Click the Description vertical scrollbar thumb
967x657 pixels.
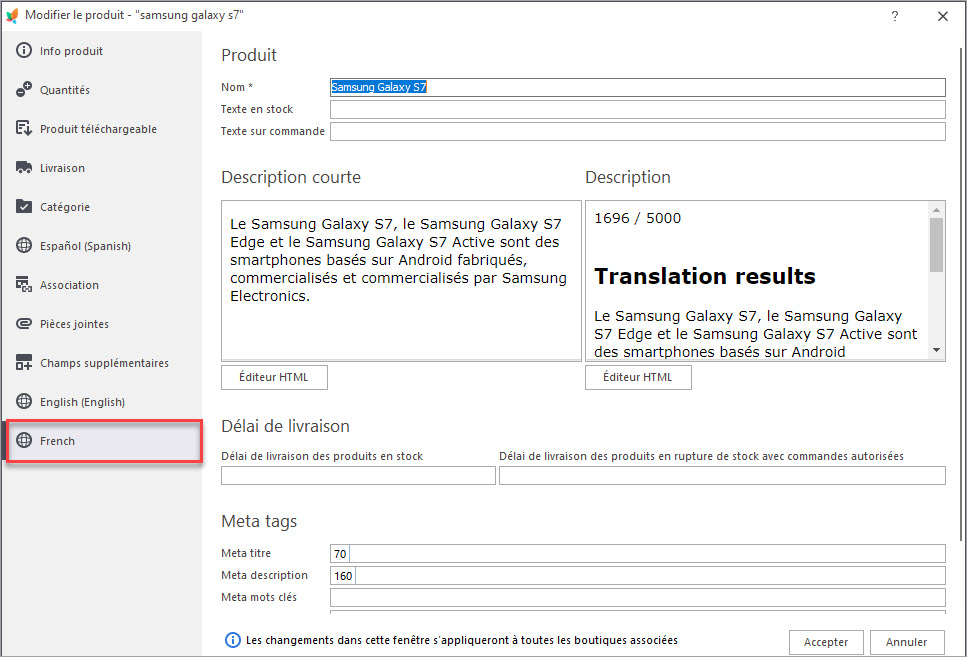click(936, 245)
